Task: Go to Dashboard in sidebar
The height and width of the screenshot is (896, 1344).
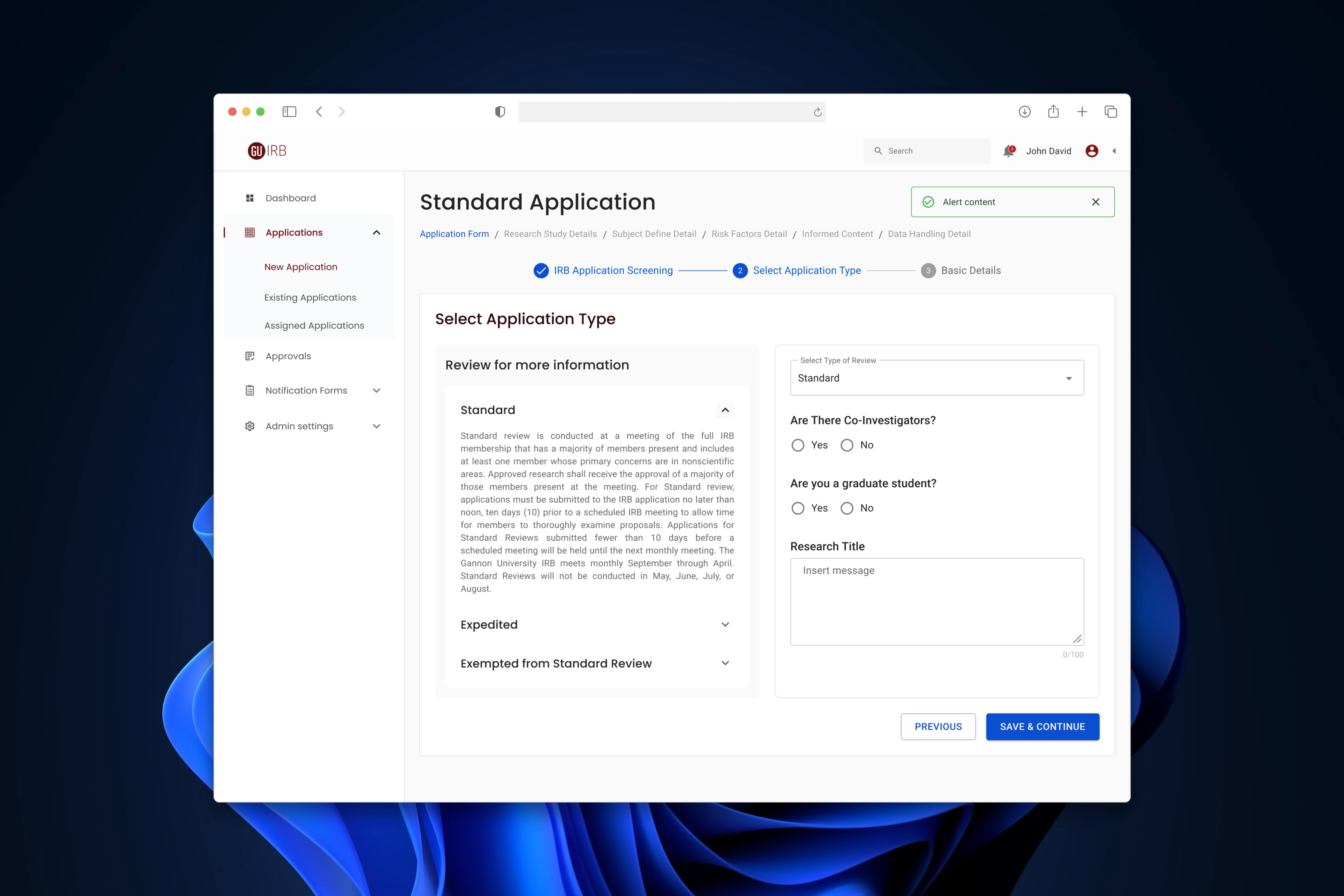Action: 290,198
